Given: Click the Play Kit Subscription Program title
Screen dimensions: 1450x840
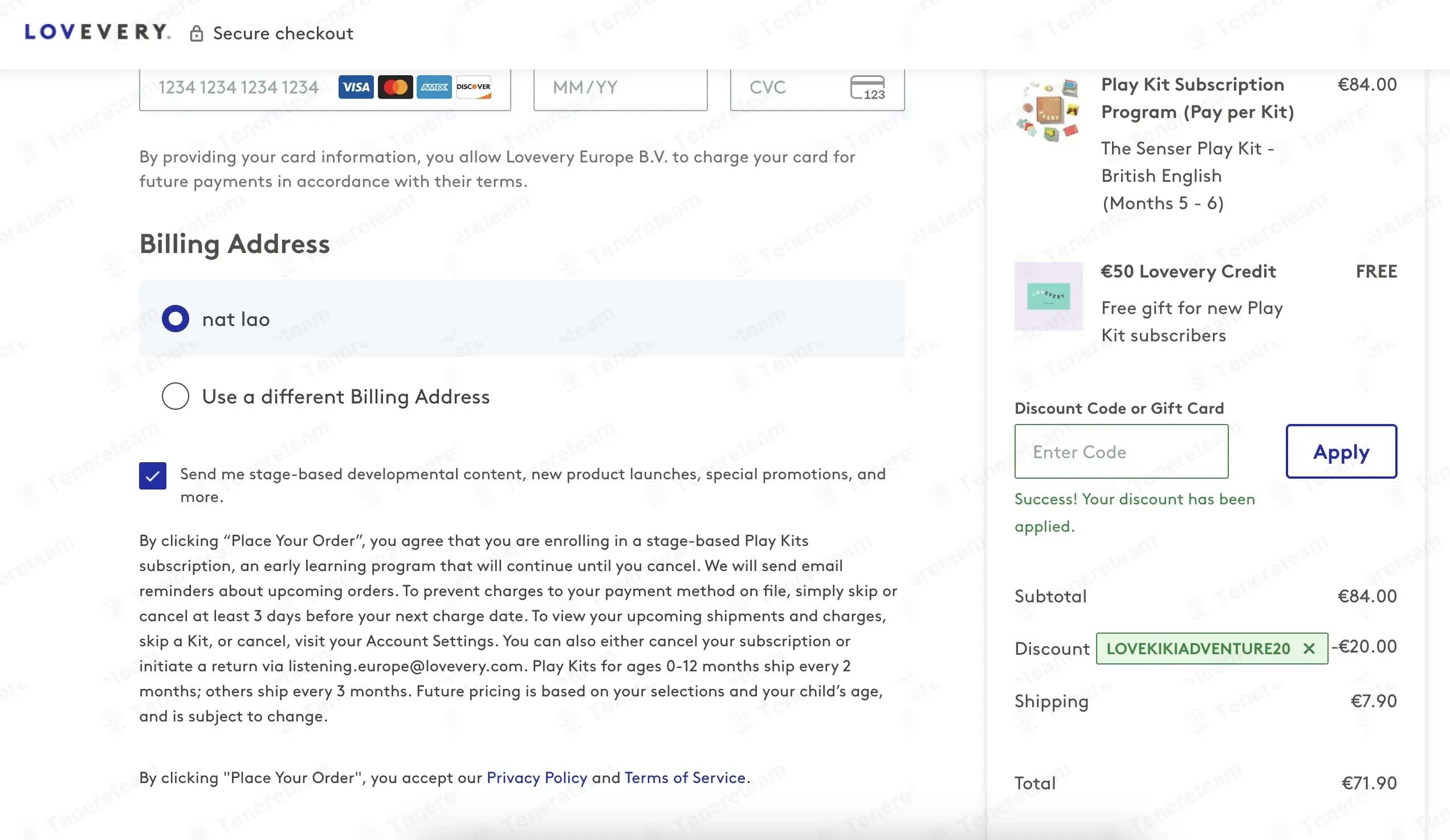Looking at the screenshot, I should pos(1198,98).
